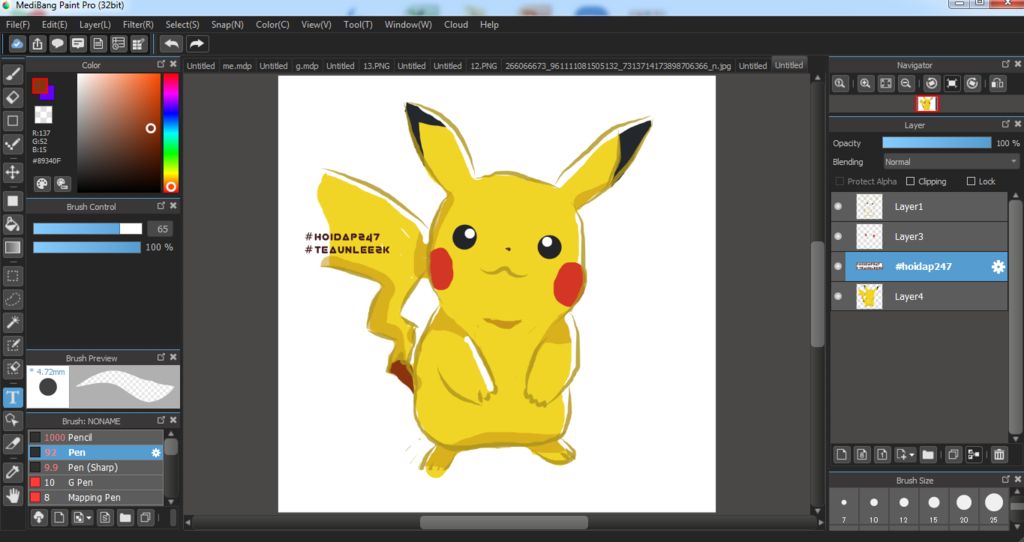Viewport: 1024px width, 542px height.
Task: Zoom in using Navigator plus magnifier
Action: click(865, 84)
